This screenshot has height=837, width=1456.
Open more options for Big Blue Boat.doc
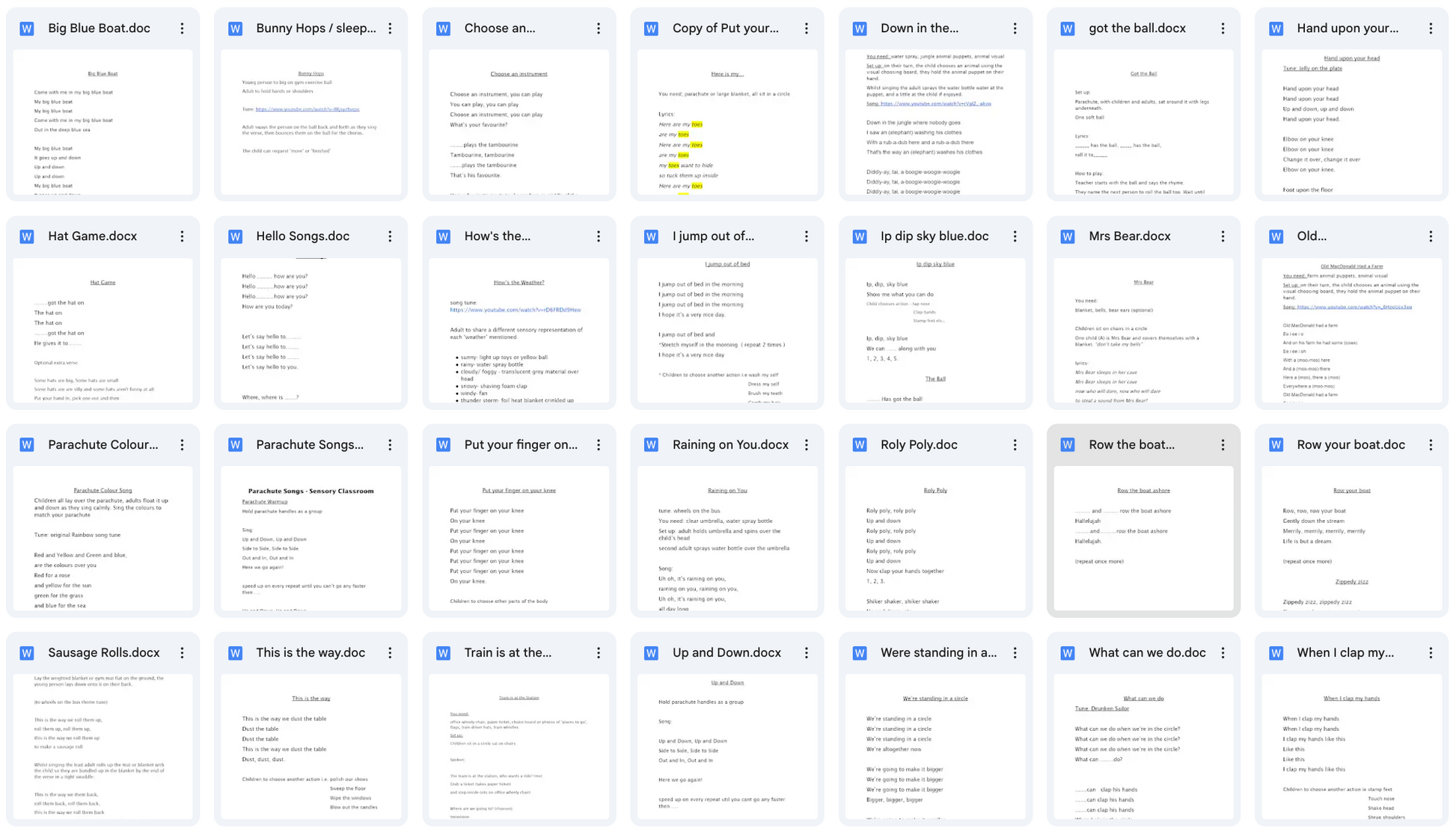[x=182, y=28]
